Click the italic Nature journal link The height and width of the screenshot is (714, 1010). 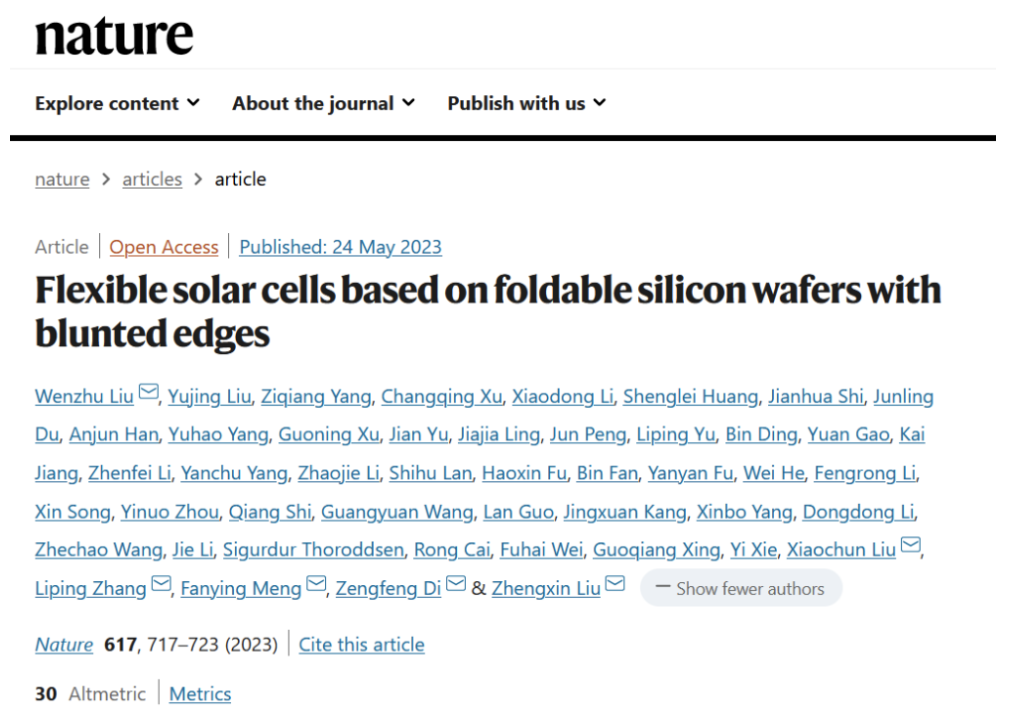click(64, 644)
